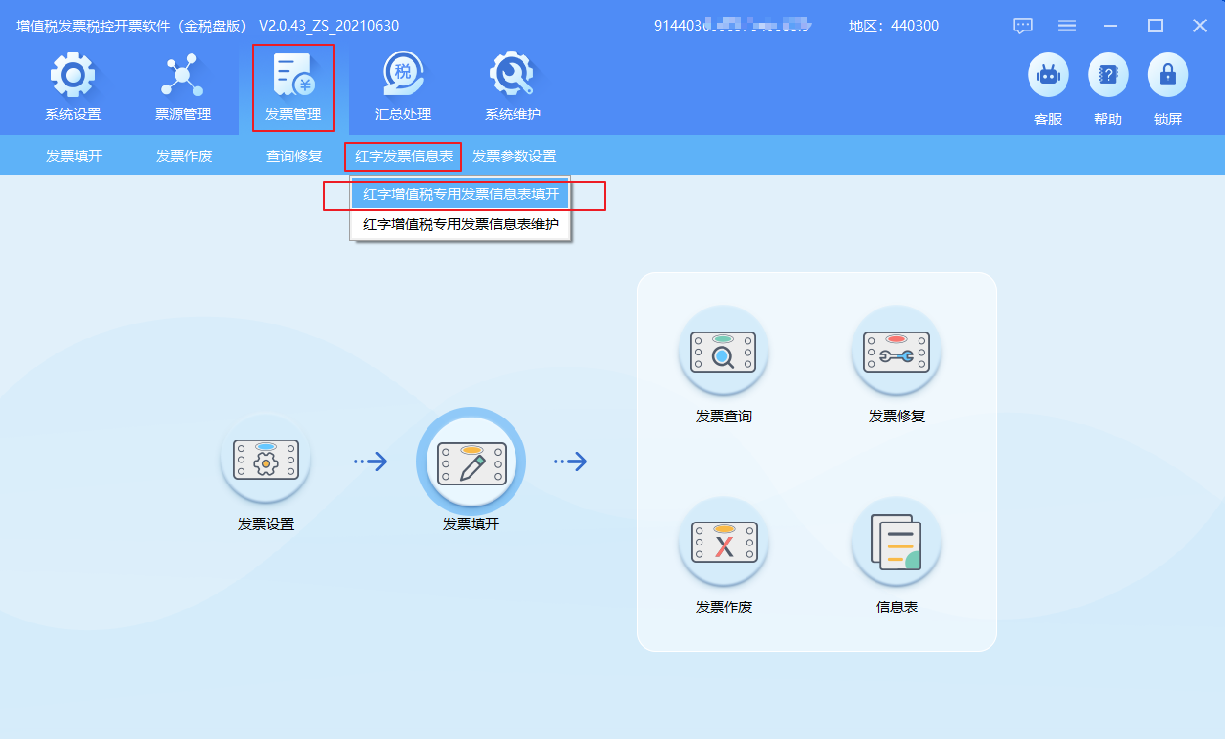Open the hamburger menu icon in the title bar

pyautogui.click(x=1067, y=26)
